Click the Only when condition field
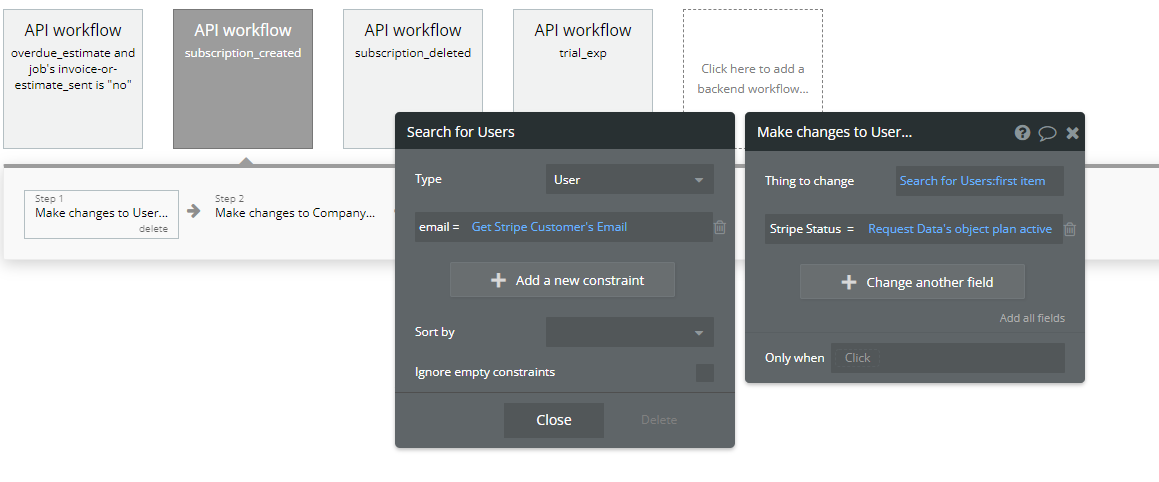 (x=947, y=358)
